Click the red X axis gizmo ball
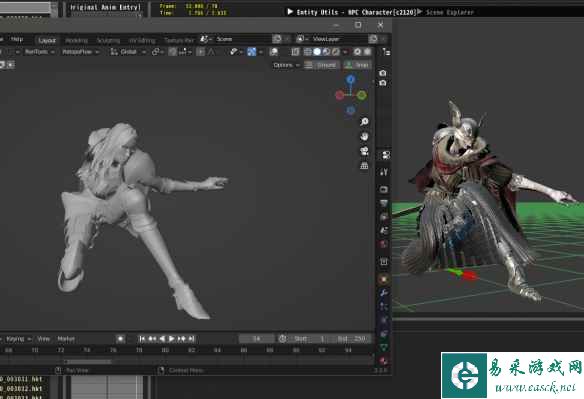 point(339,95)
